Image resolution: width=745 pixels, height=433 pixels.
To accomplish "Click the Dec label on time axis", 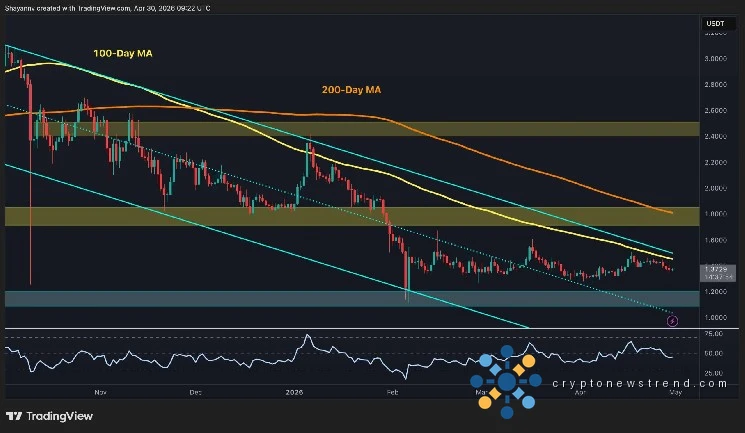I will (x=195, y=392).
